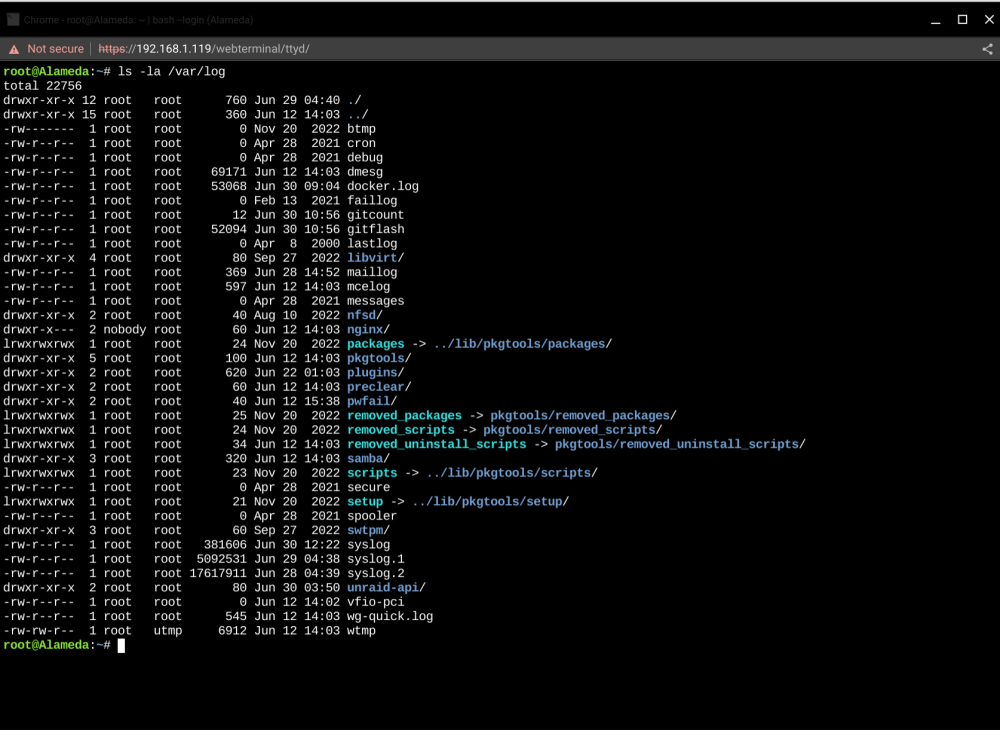The image size is (1000, 730).
Task: Select the pkgtools directory entry name
Action: click(x=376, y=358)
